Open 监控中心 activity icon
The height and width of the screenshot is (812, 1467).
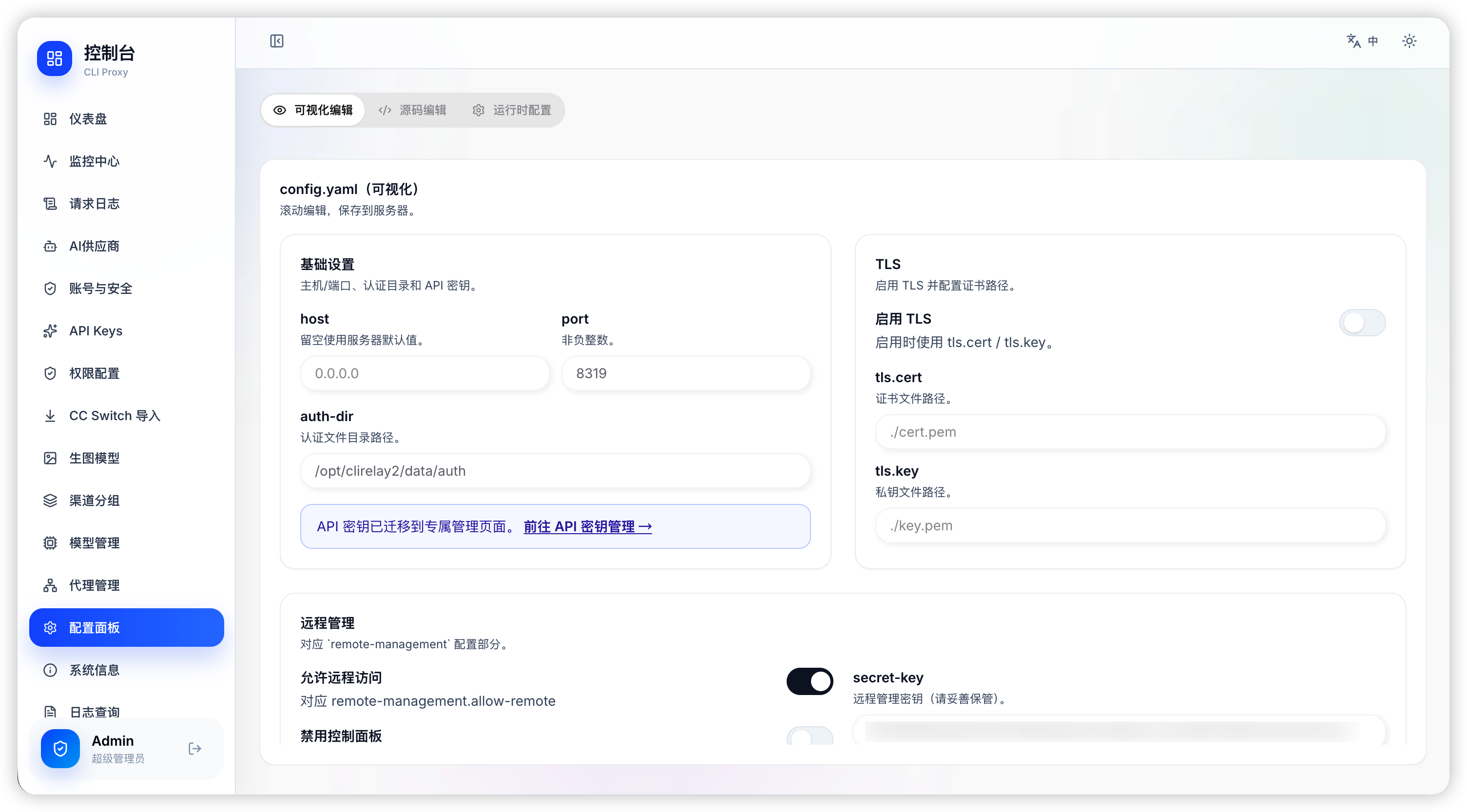(x=50, y=161)
